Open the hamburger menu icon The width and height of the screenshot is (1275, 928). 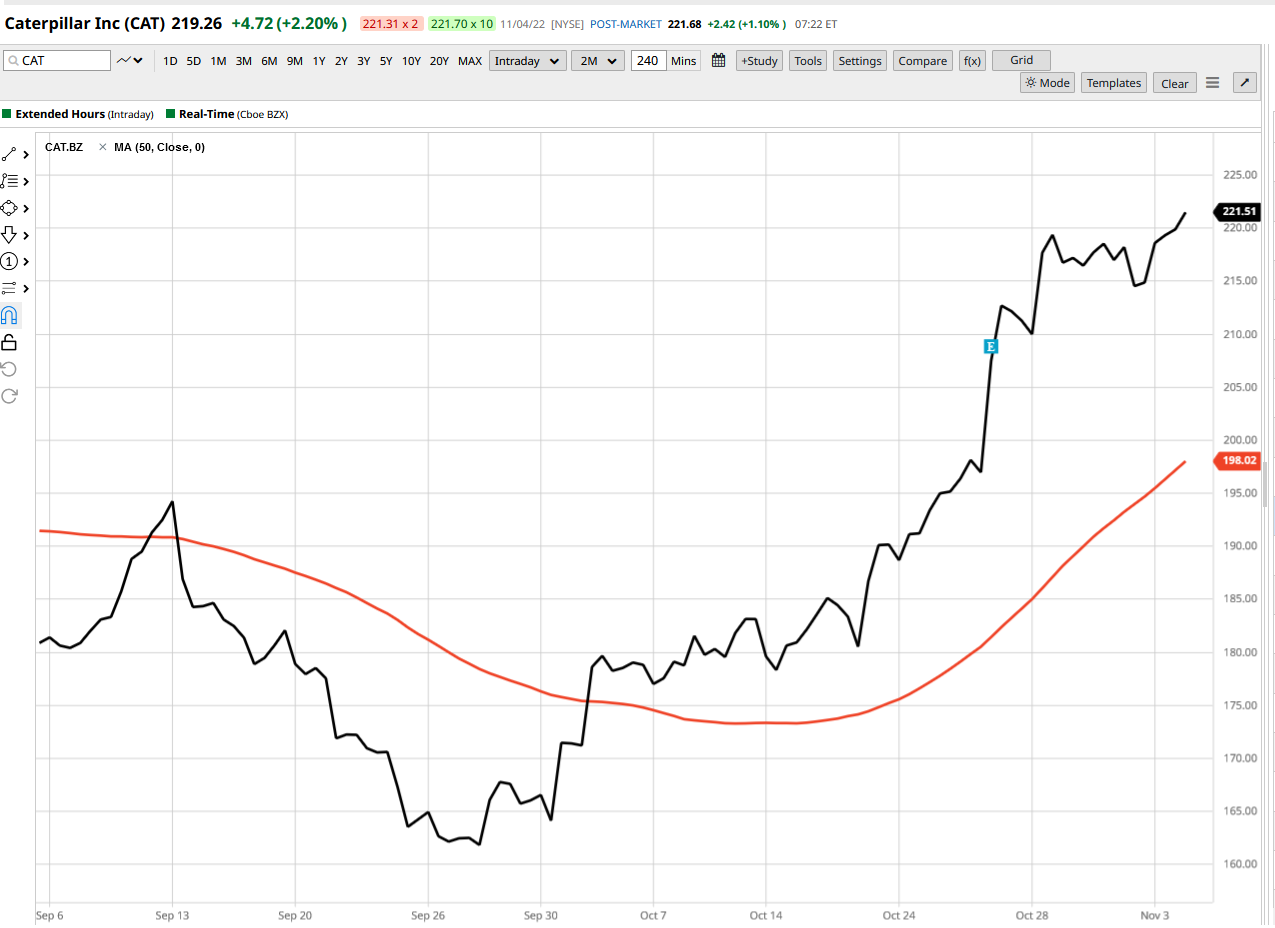click(1212, 83)
